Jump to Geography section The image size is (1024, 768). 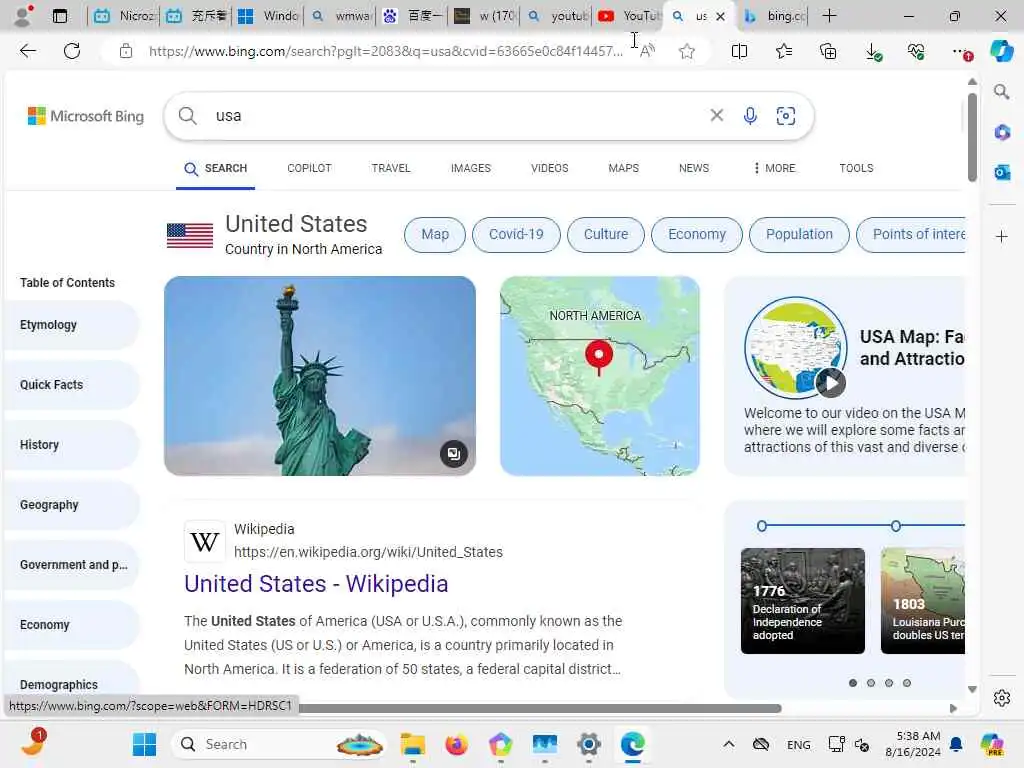[72, 505]
